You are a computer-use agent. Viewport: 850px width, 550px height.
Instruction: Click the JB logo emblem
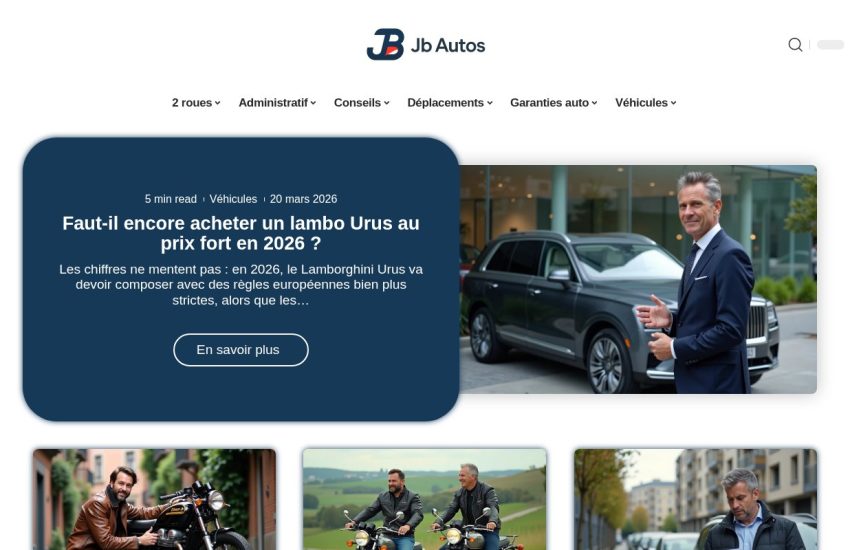[385, 44]
